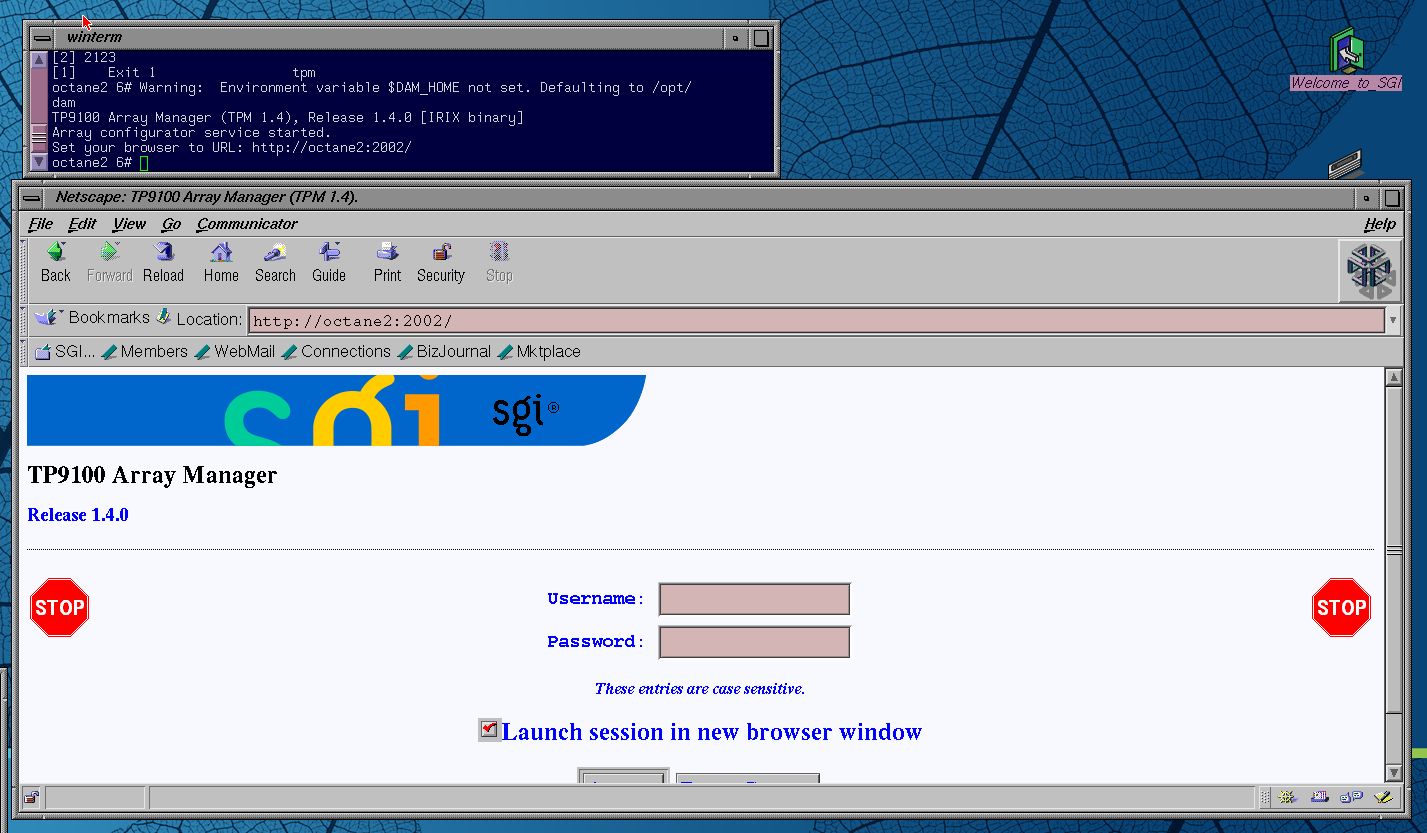Go back using the Back toolbar button
1427x833 pixels.
tap(56, 263)
